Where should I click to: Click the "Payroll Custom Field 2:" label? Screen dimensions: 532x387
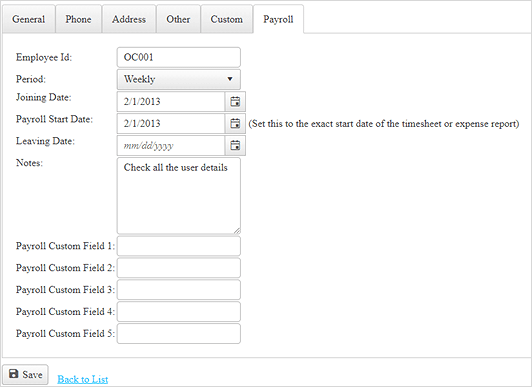point(65,268)
